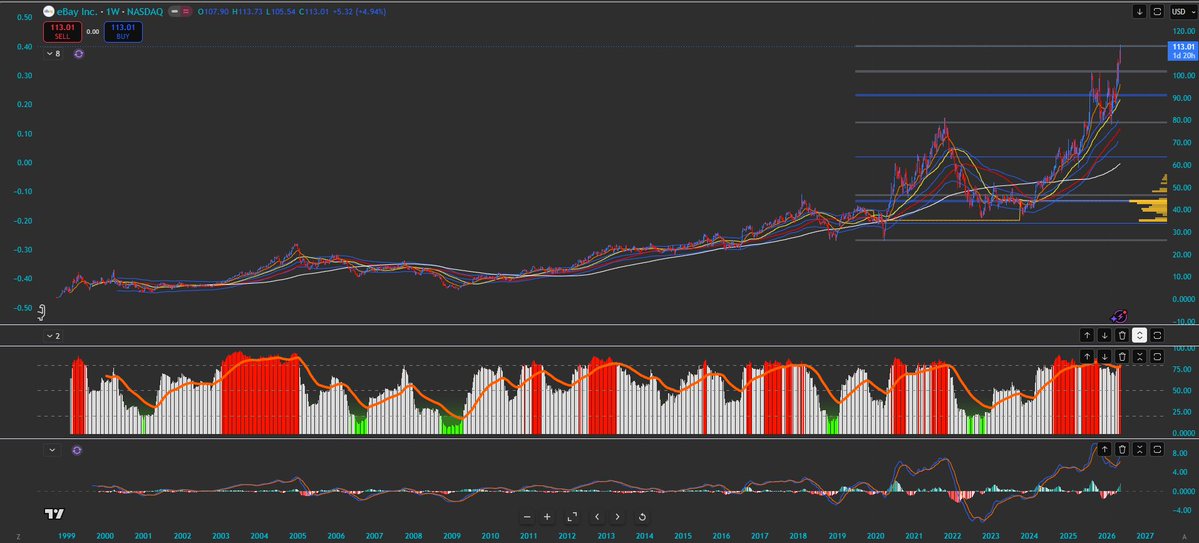1199x543 pixels.
Task: Click the purple lightning icon near price axis
Action: [x=1119, y=315]
